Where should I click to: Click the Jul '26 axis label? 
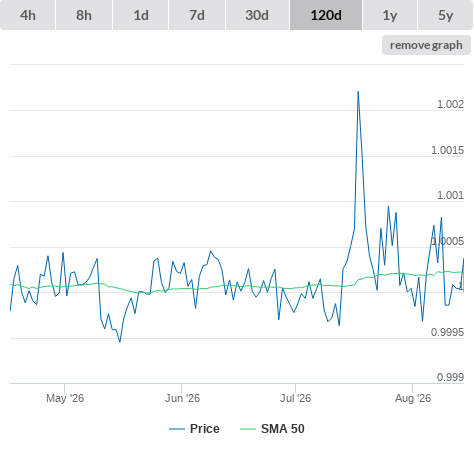295,398
